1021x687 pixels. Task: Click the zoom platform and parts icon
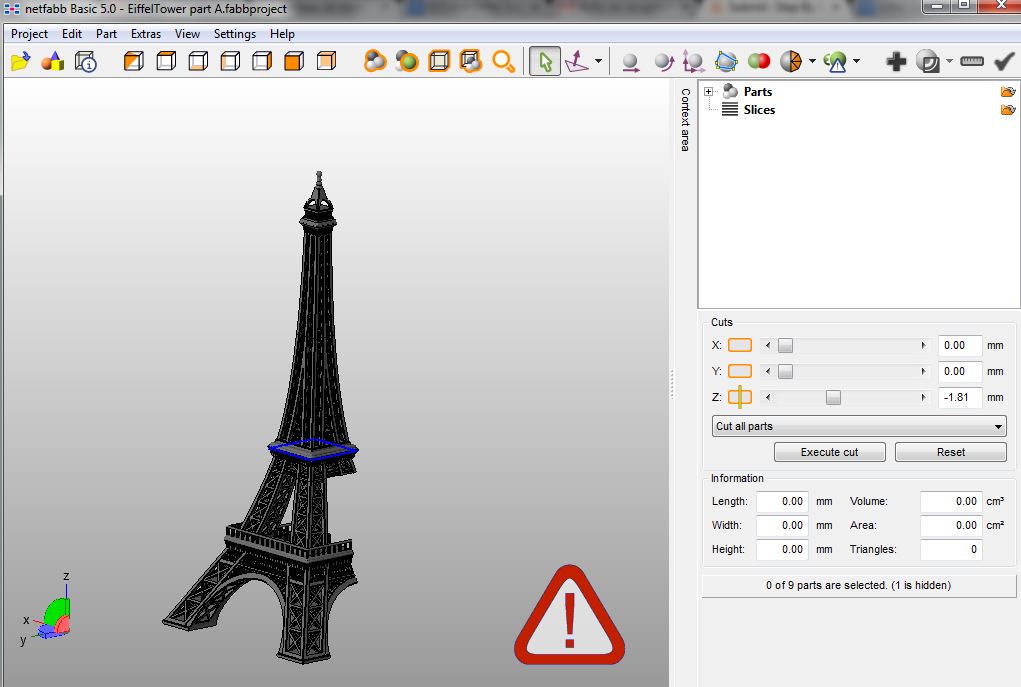[471, 62]
